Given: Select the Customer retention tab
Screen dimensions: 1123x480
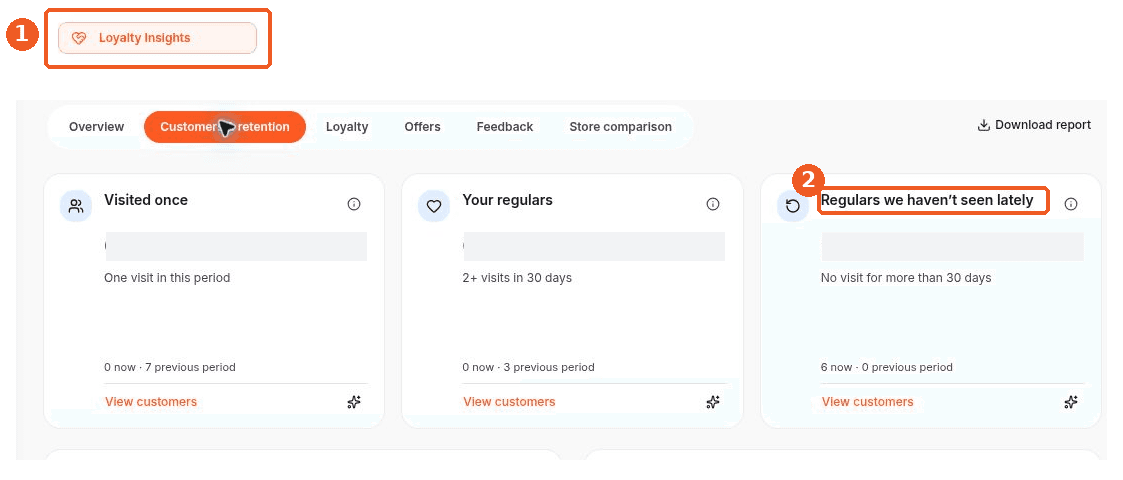Looking at the screenshot, I should [225, 127].
